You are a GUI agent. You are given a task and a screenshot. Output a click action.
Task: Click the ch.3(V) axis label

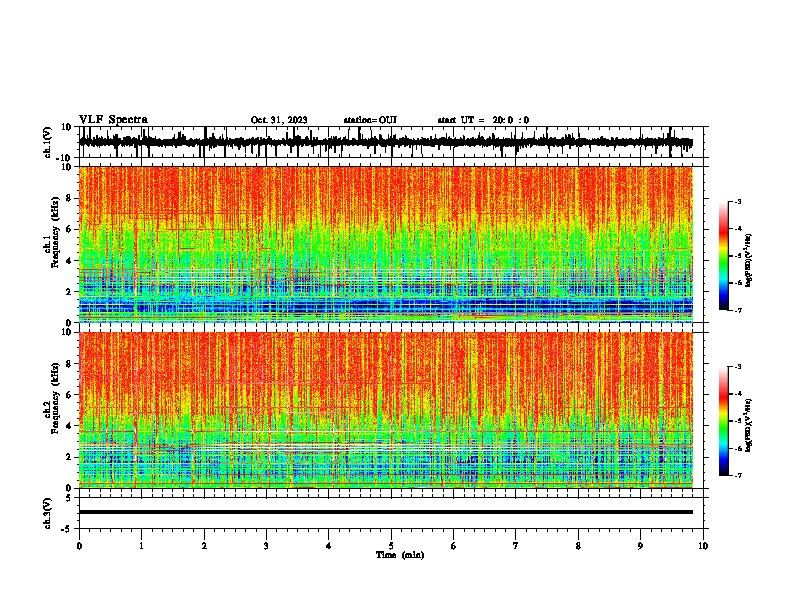[x=48, y=513]
